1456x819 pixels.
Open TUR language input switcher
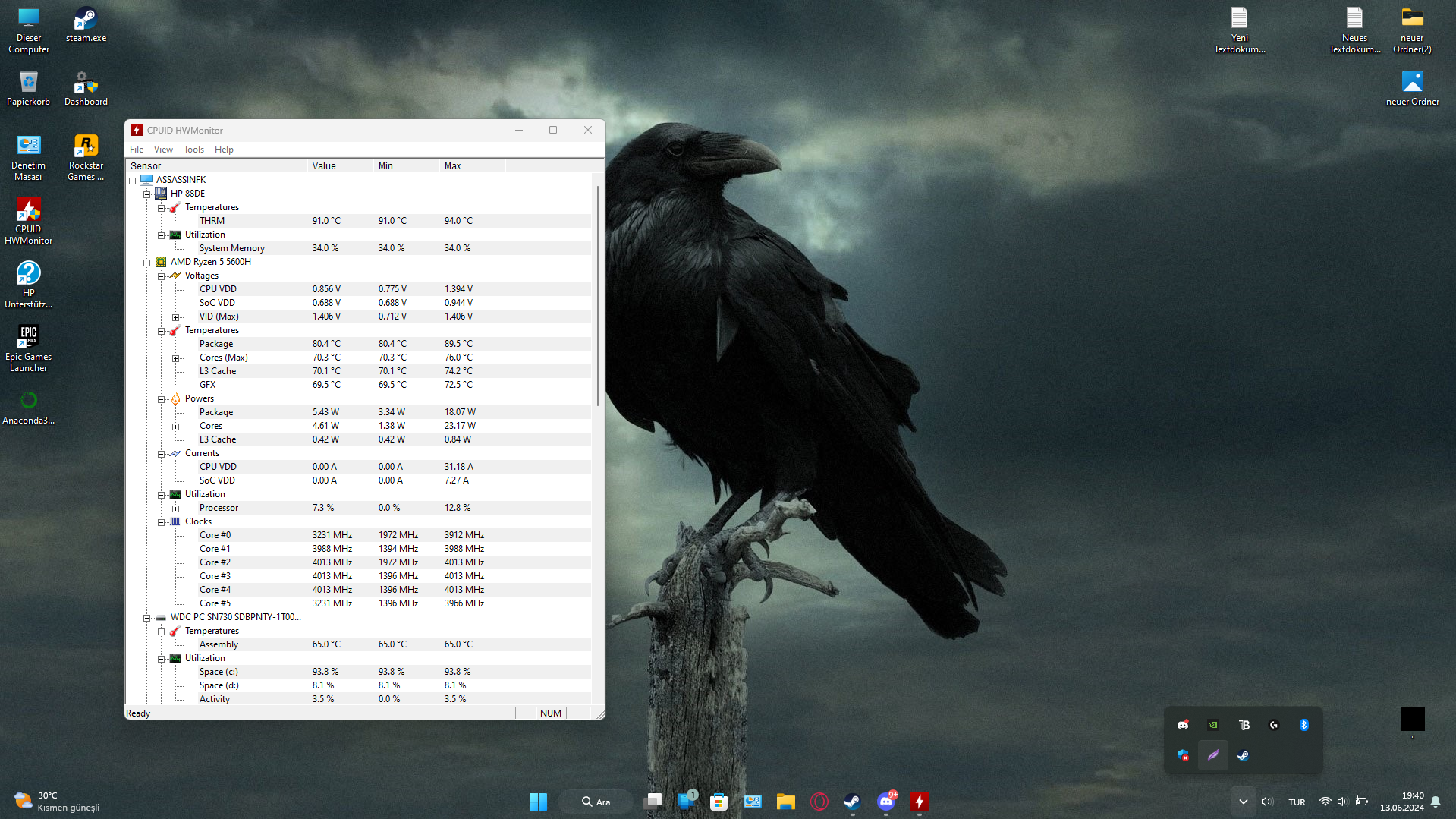(x=1297, y=802)
